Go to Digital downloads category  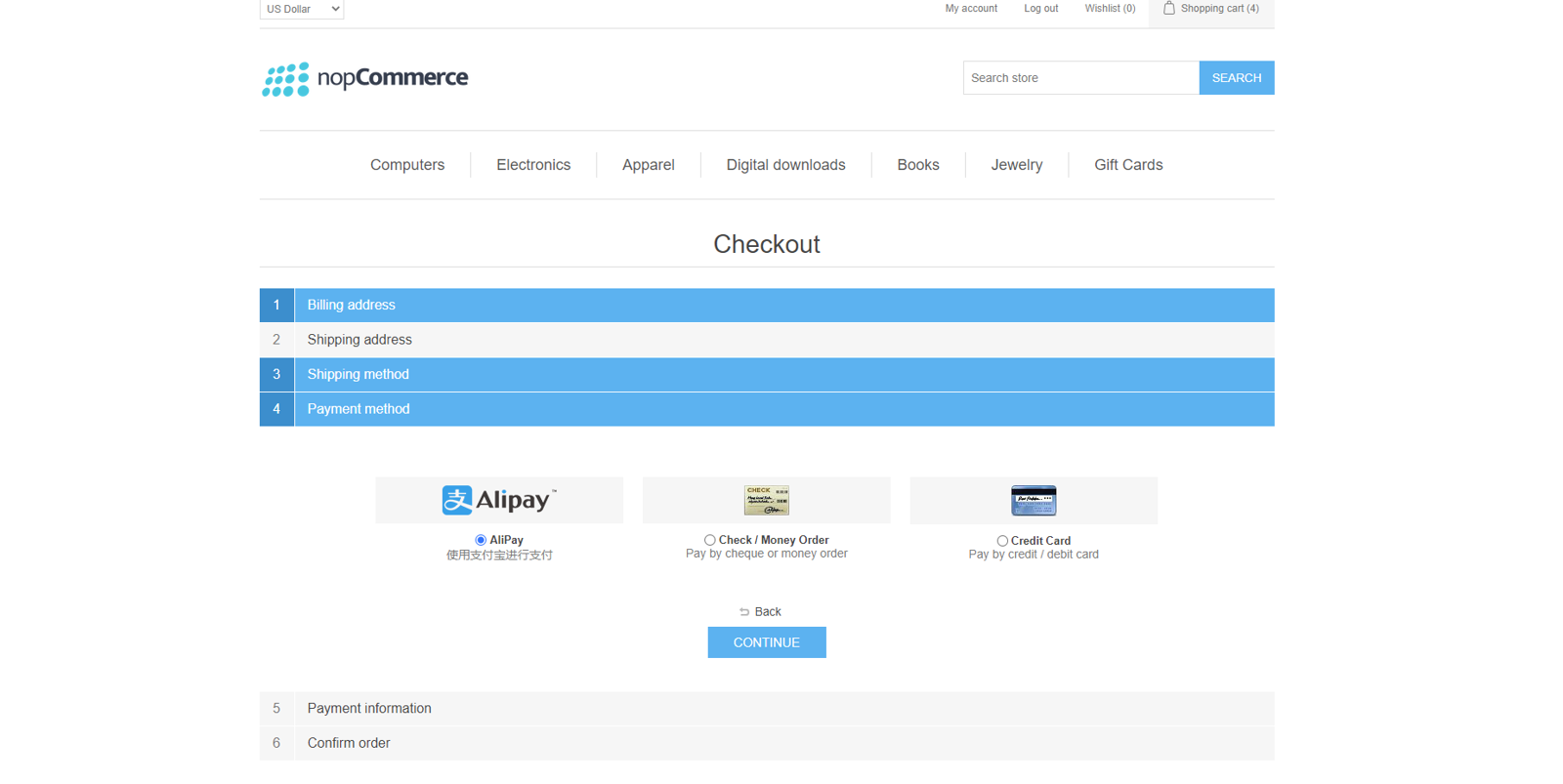pos(786,165)
